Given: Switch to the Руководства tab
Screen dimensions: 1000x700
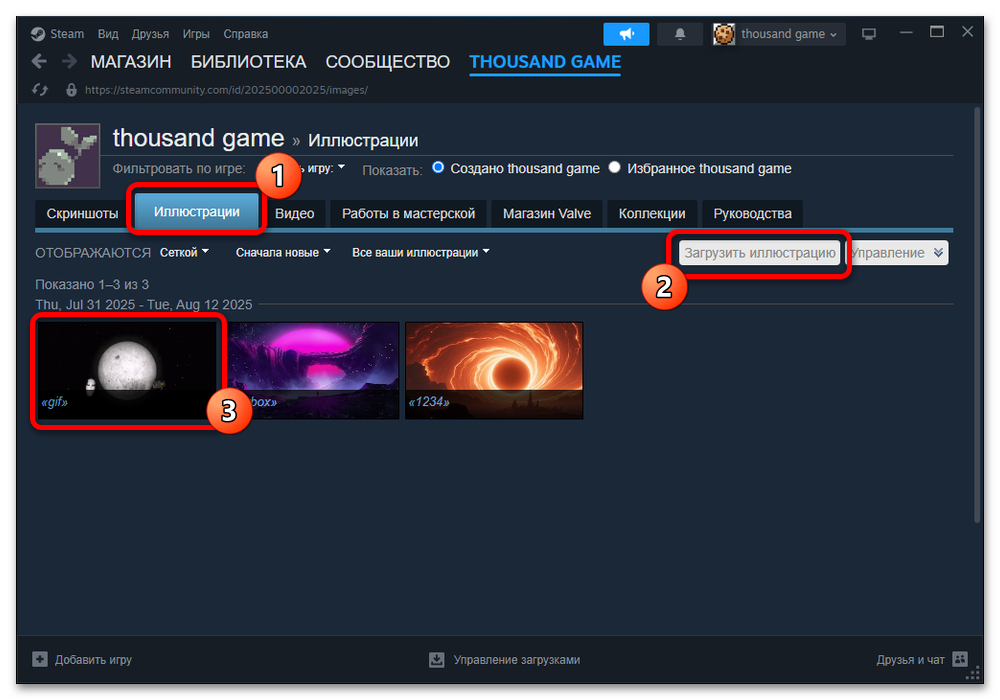Looking at the screenshot, I should 753,214.
